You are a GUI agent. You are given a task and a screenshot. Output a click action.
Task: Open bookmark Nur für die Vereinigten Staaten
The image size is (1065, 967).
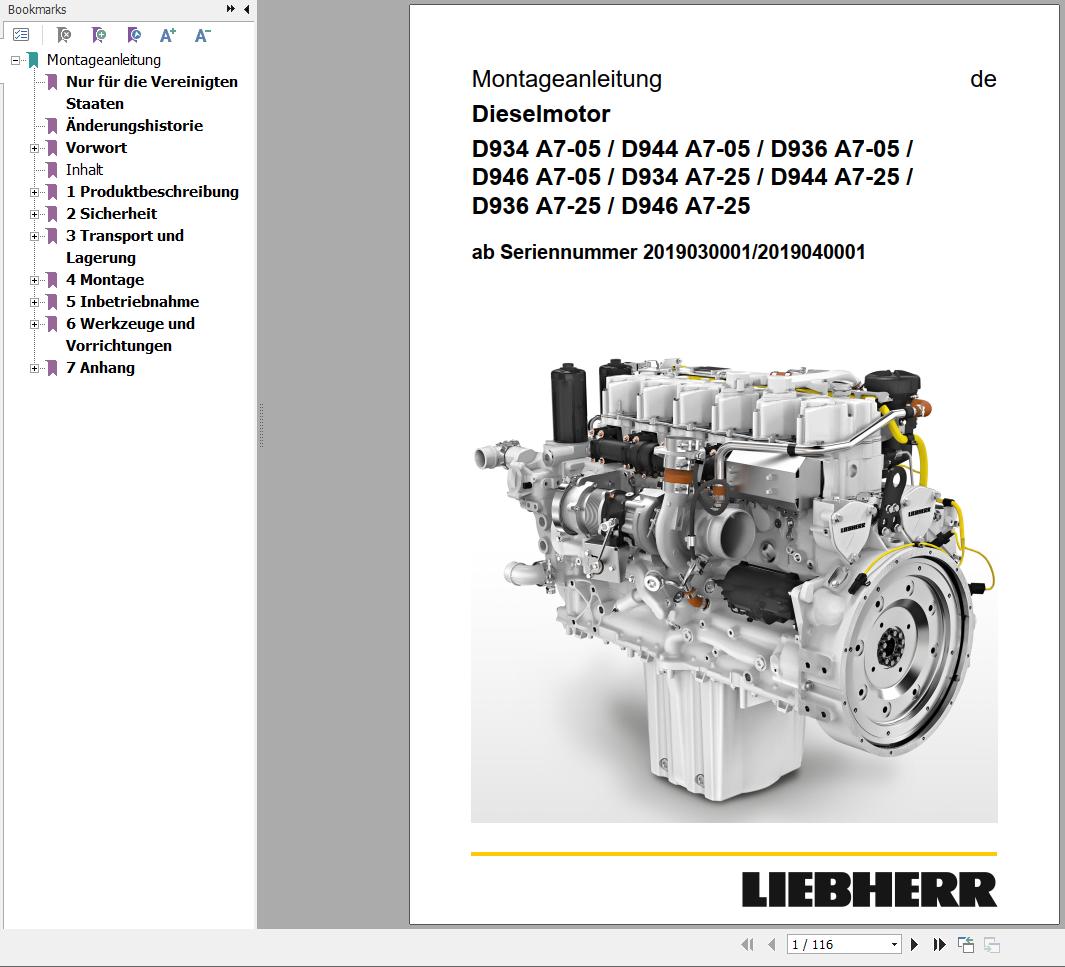[x=151, y=92]
